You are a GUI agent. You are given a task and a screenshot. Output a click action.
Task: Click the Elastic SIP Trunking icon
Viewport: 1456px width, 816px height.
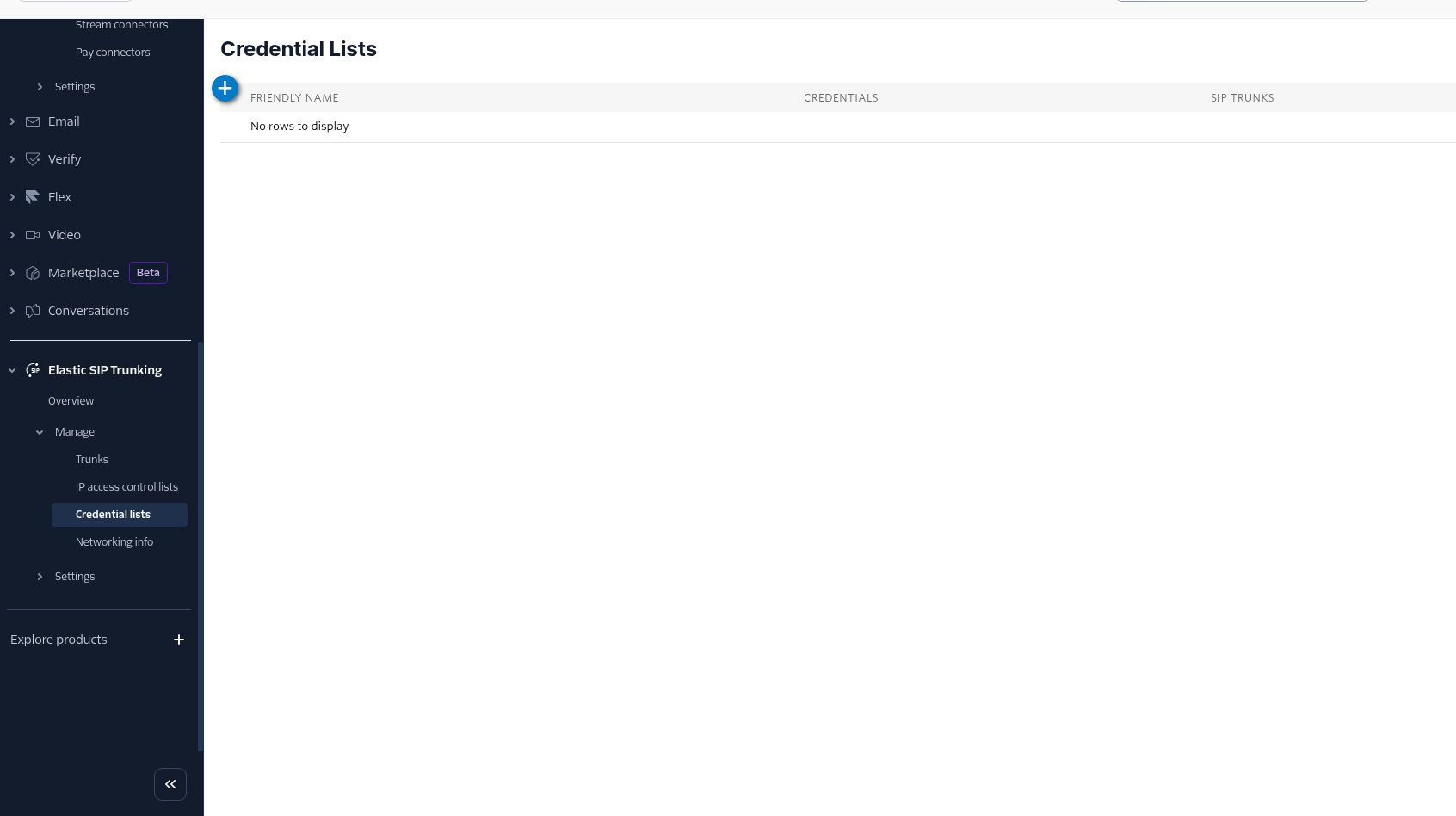click(x=33, y=370)
